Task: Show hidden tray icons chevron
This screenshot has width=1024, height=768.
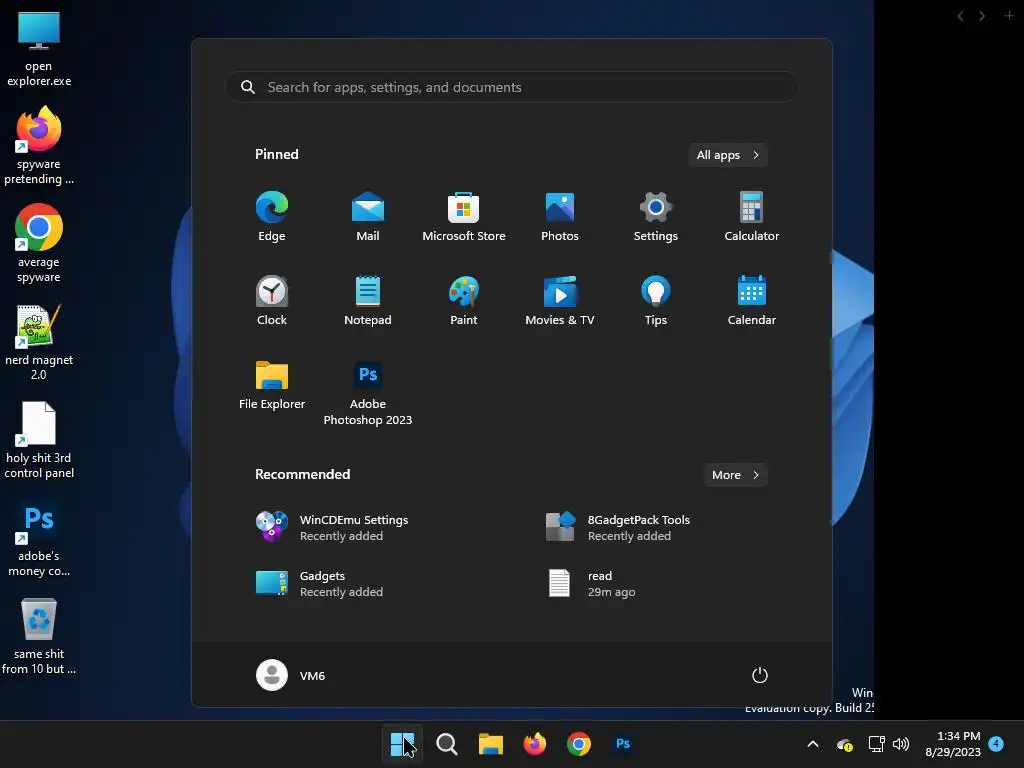Action: click(x=813, y=744)
